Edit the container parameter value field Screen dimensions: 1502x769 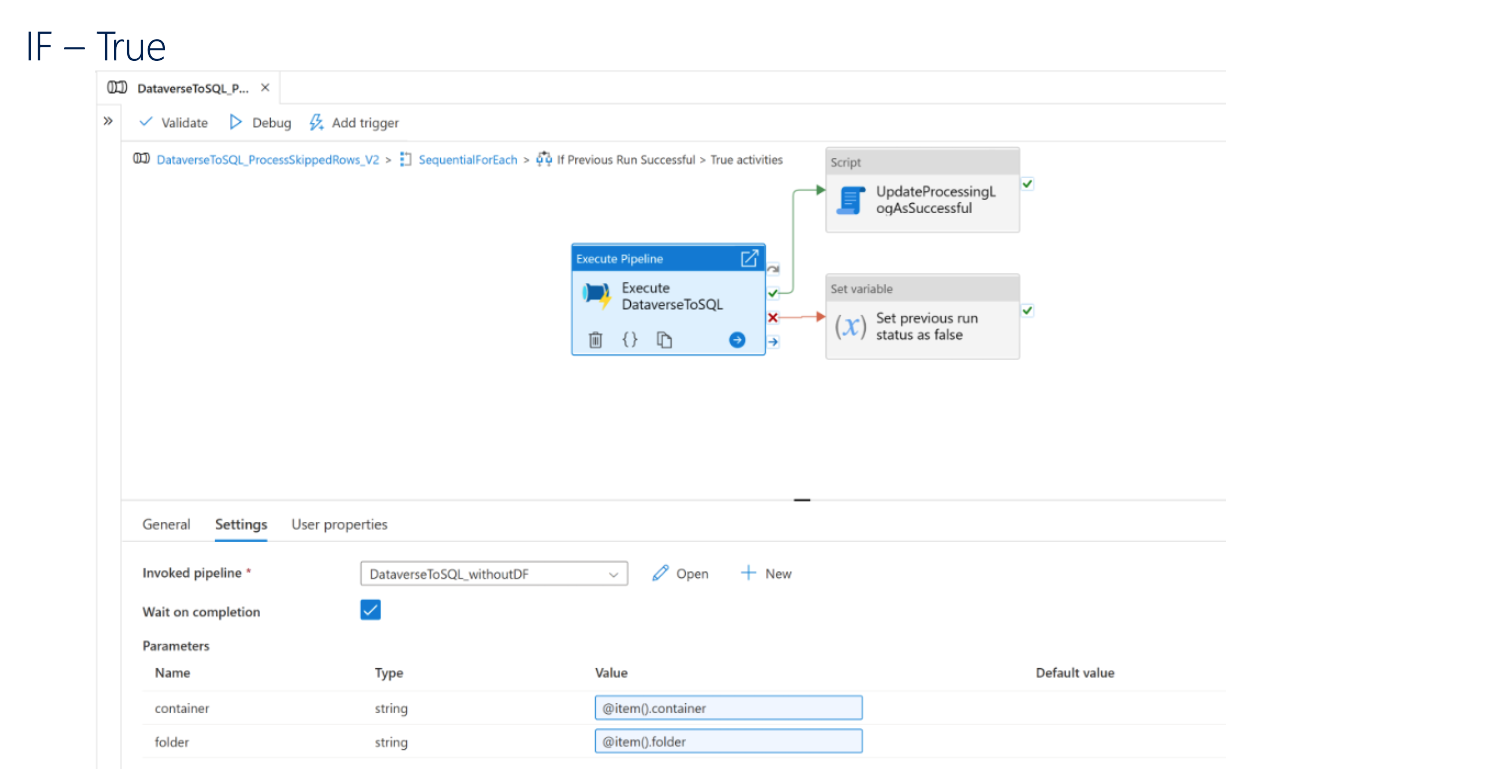728,708
